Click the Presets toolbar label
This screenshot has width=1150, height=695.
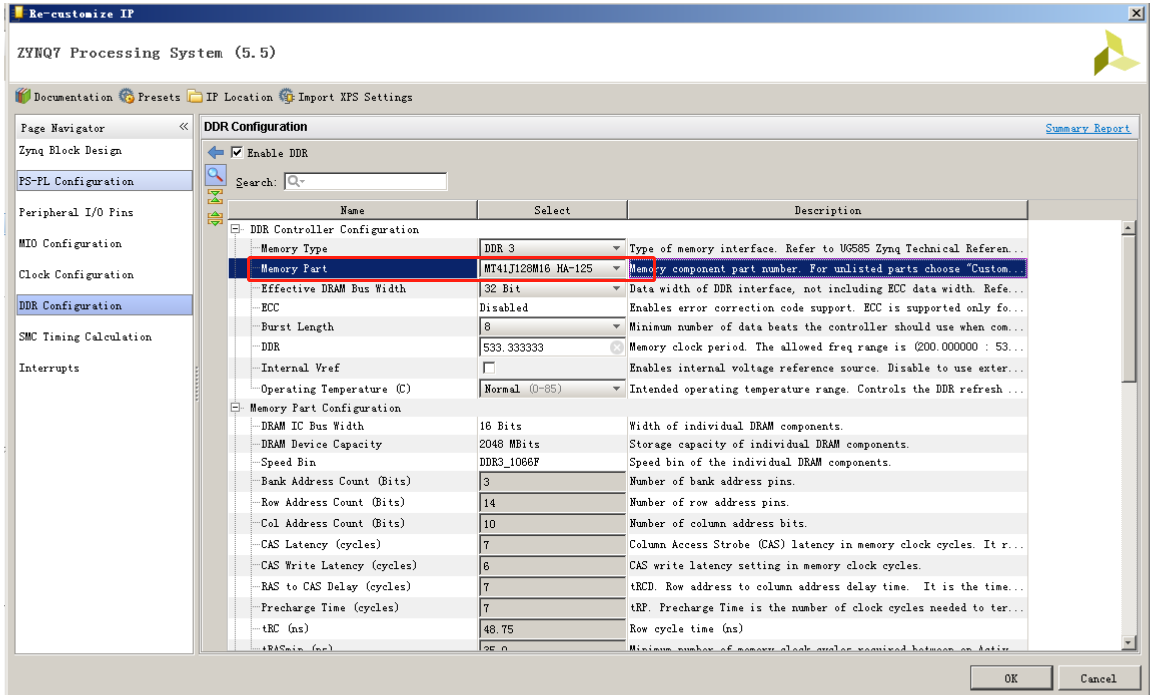pos(159,97)
